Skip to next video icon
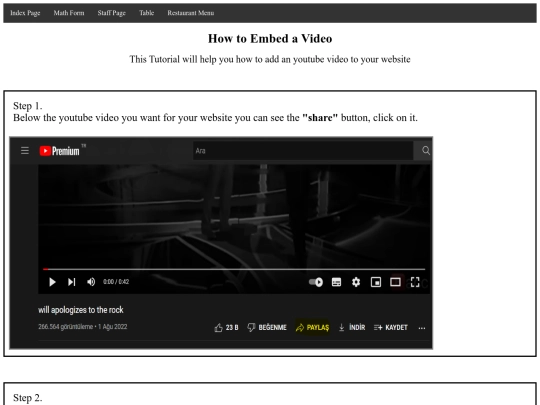Image resolution: width=540 pixels, height=405 pixels. click(71, 282)
